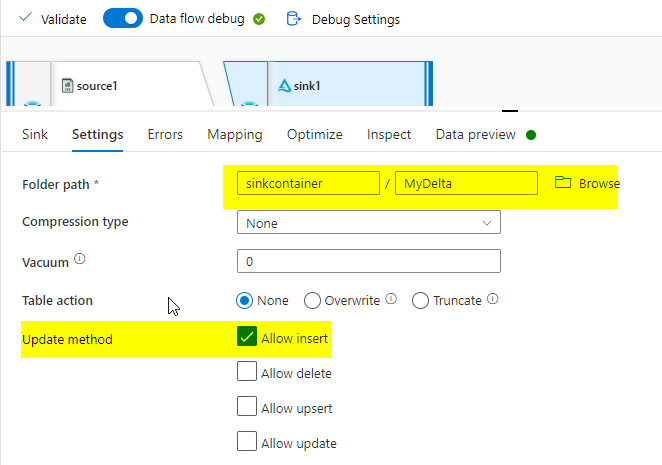Switch to the Mapping tab
The image size is (662, 465).
[235, 134]
